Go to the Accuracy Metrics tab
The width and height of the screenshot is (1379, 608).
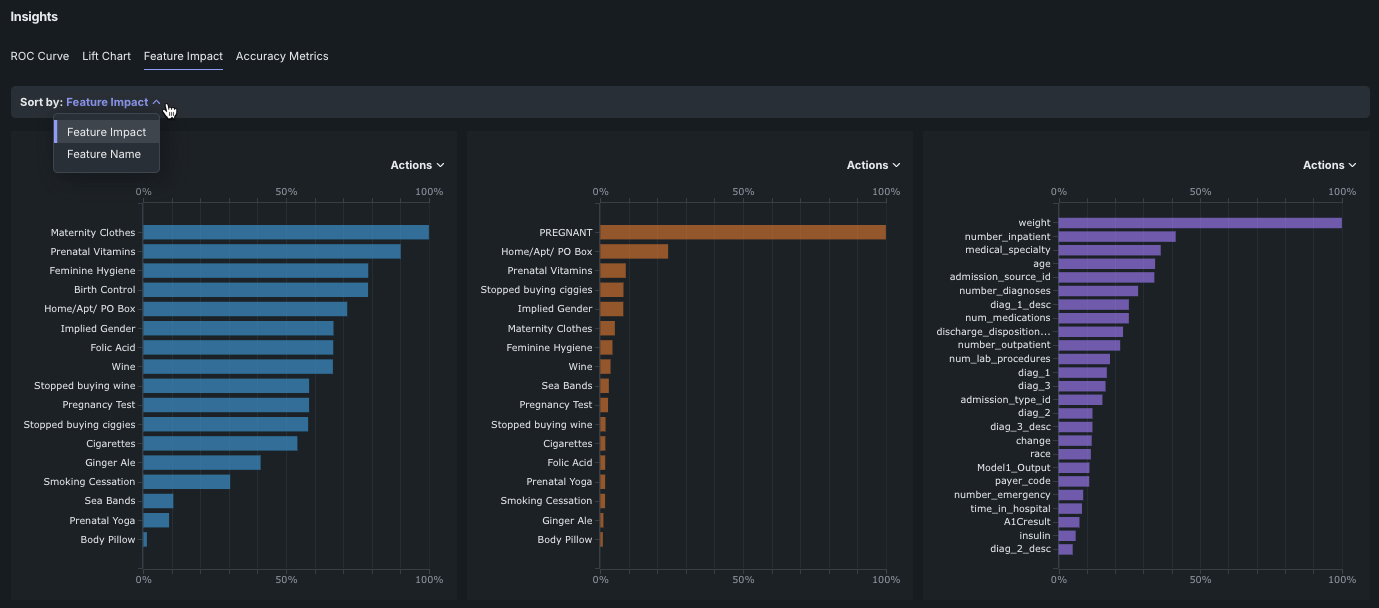point(282,56)
